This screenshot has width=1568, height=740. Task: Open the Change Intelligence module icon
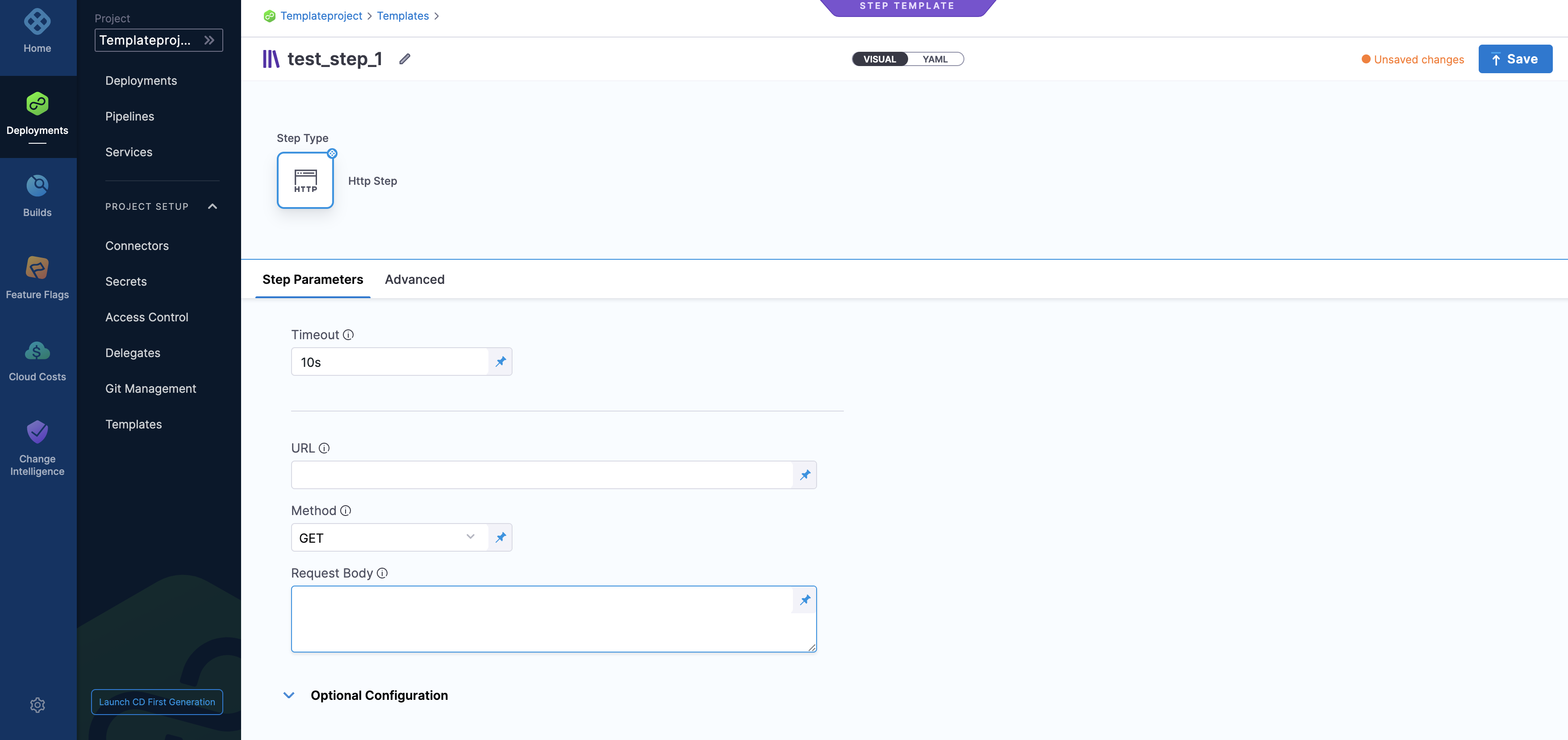[x=37, y=432]
